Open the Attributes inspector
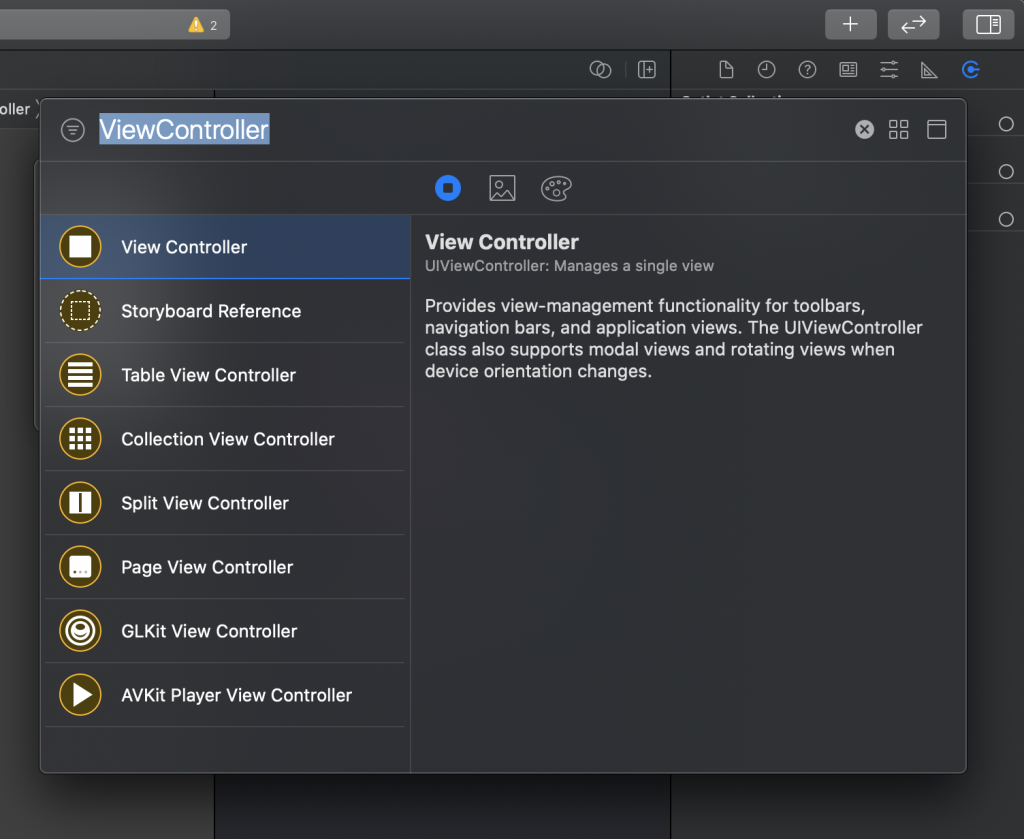The image size is (1024, 839). [889, 69]
